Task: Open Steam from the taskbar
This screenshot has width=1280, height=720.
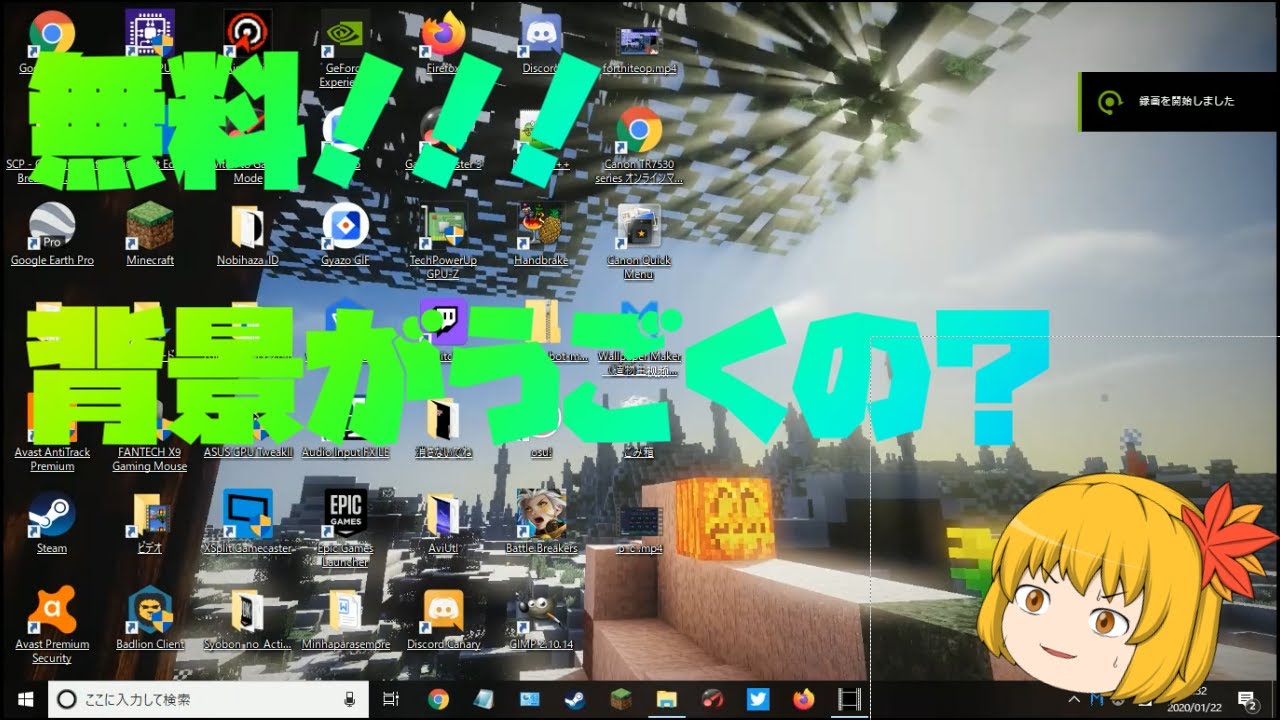Action: pyautogui.click(x=576, y=700)
